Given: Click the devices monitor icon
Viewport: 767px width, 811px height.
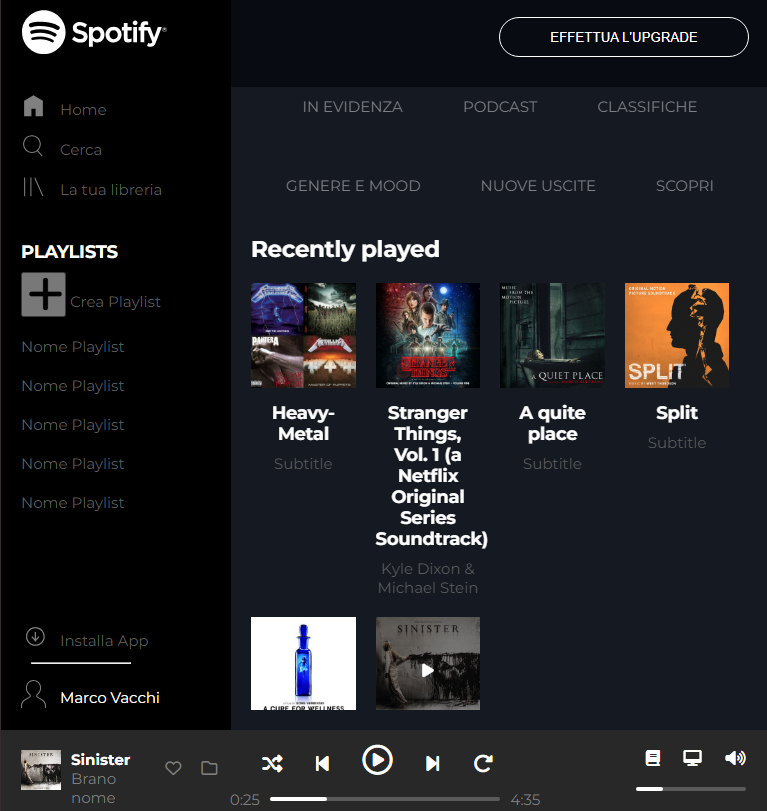Looking at the screenshot, I should coord(691,758).
